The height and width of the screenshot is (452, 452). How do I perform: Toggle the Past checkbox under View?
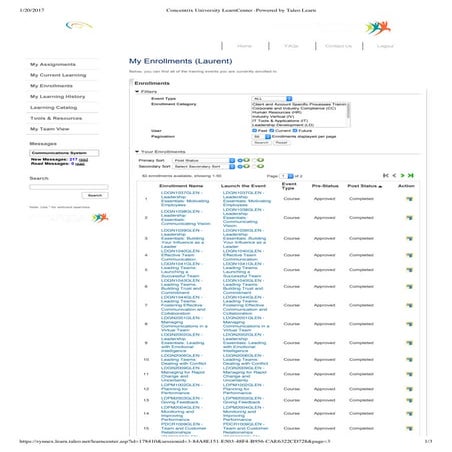[x=254, y=131]
